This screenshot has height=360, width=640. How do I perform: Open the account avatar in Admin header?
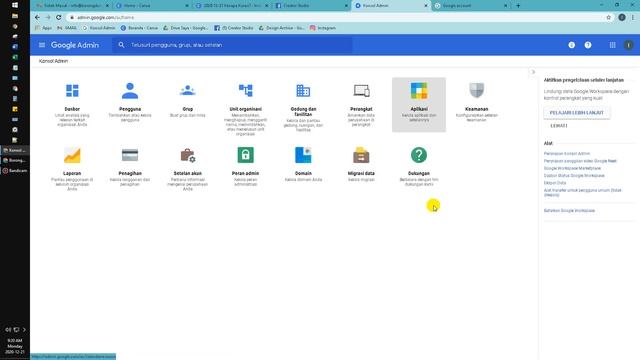coord(629,45)
